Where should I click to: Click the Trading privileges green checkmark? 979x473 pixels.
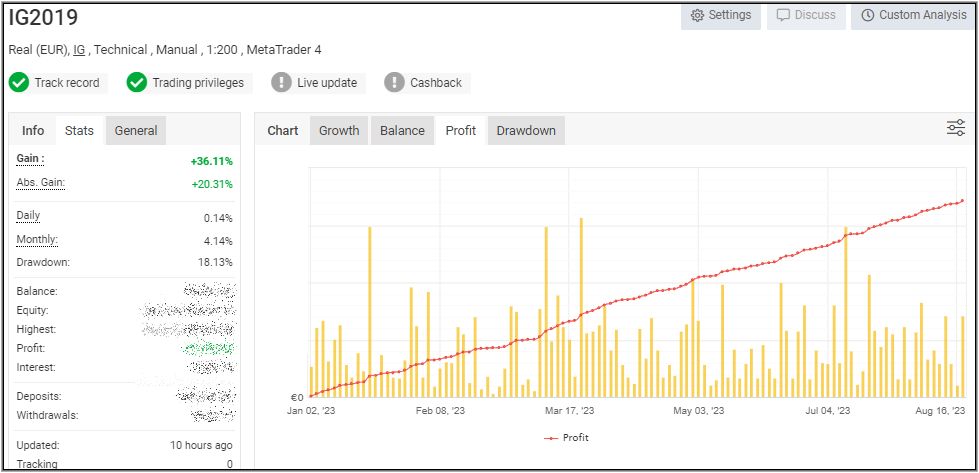137,83
